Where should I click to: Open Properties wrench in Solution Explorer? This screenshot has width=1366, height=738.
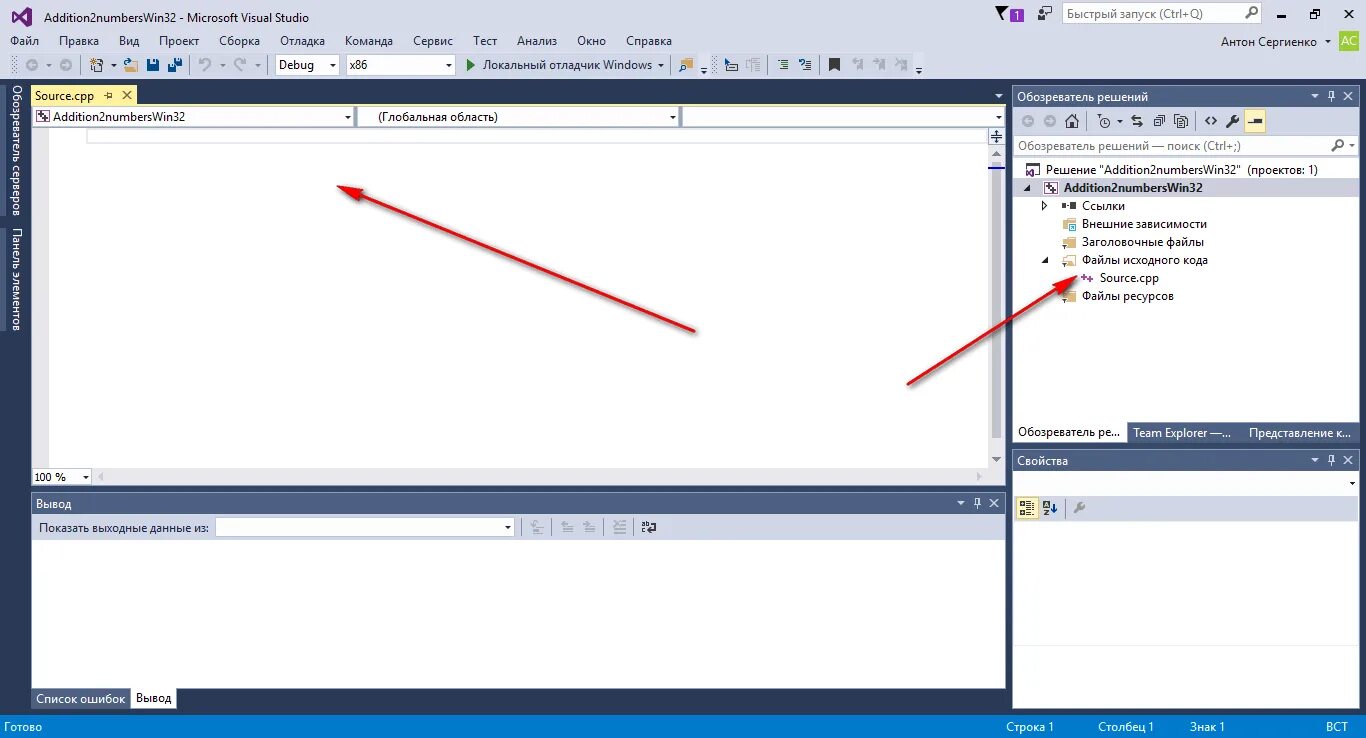click(1233, 121)
